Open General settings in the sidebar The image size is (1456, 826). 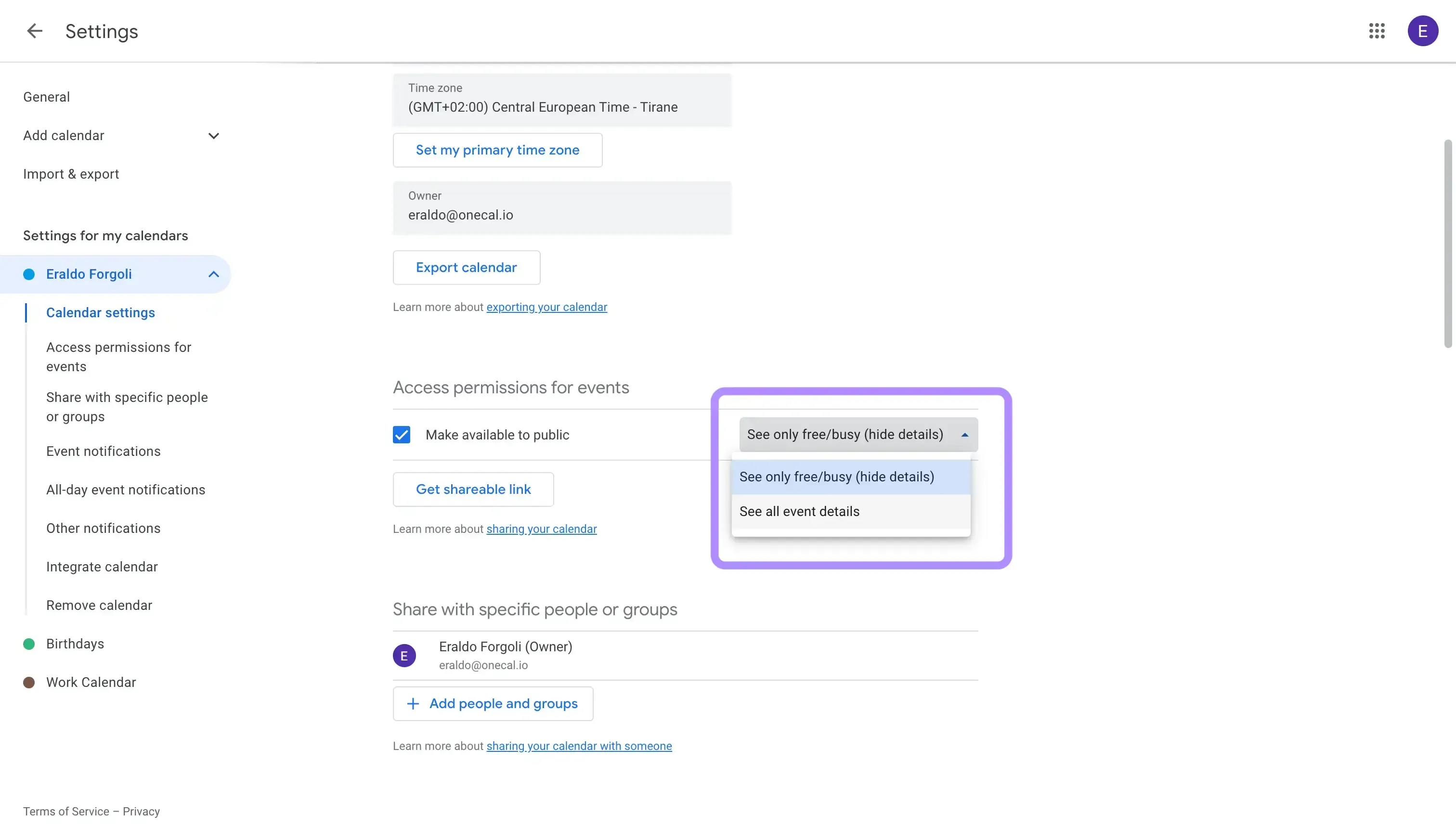[47, 96]
